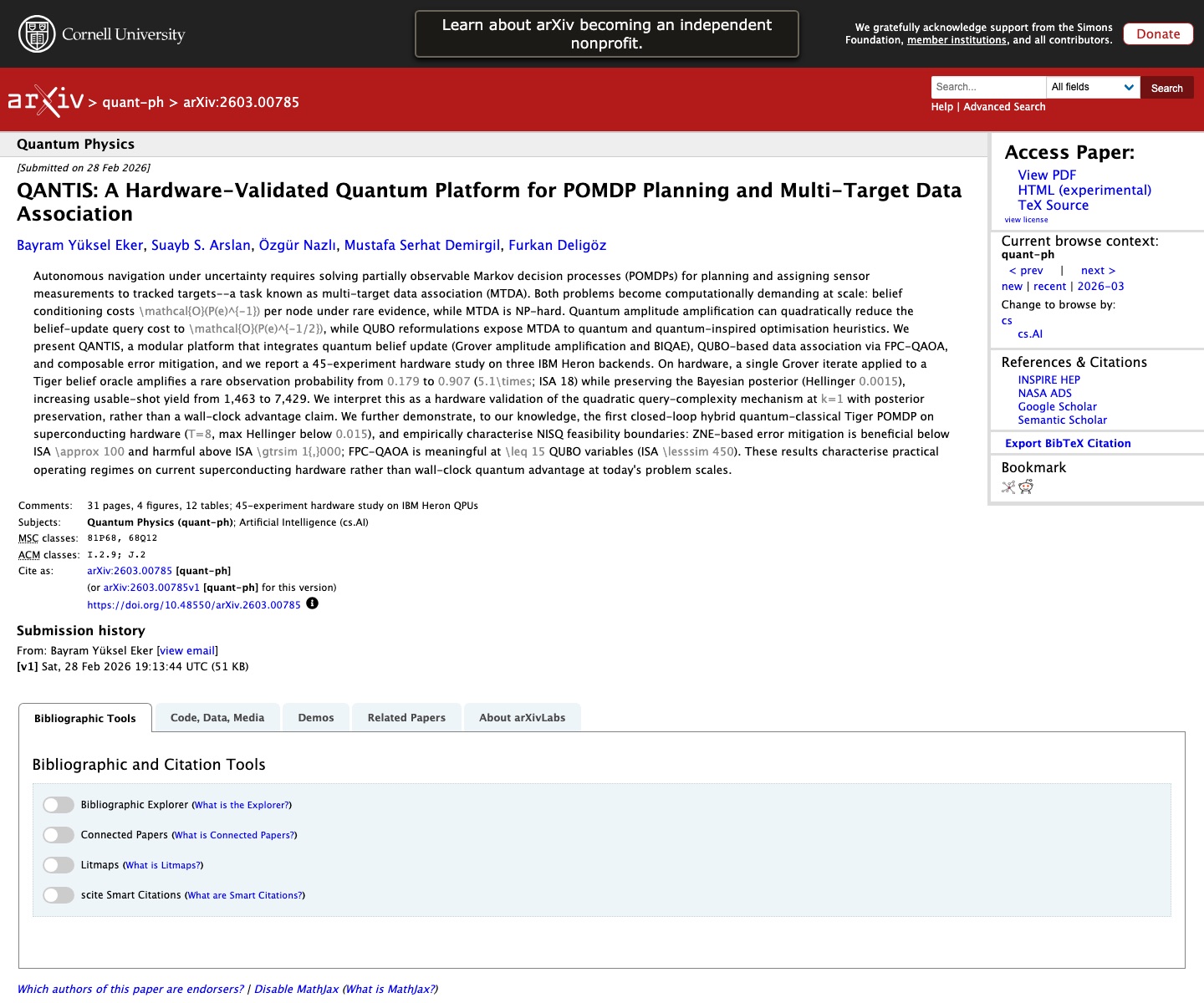Open the All fields dropdown

[1093, 87]
